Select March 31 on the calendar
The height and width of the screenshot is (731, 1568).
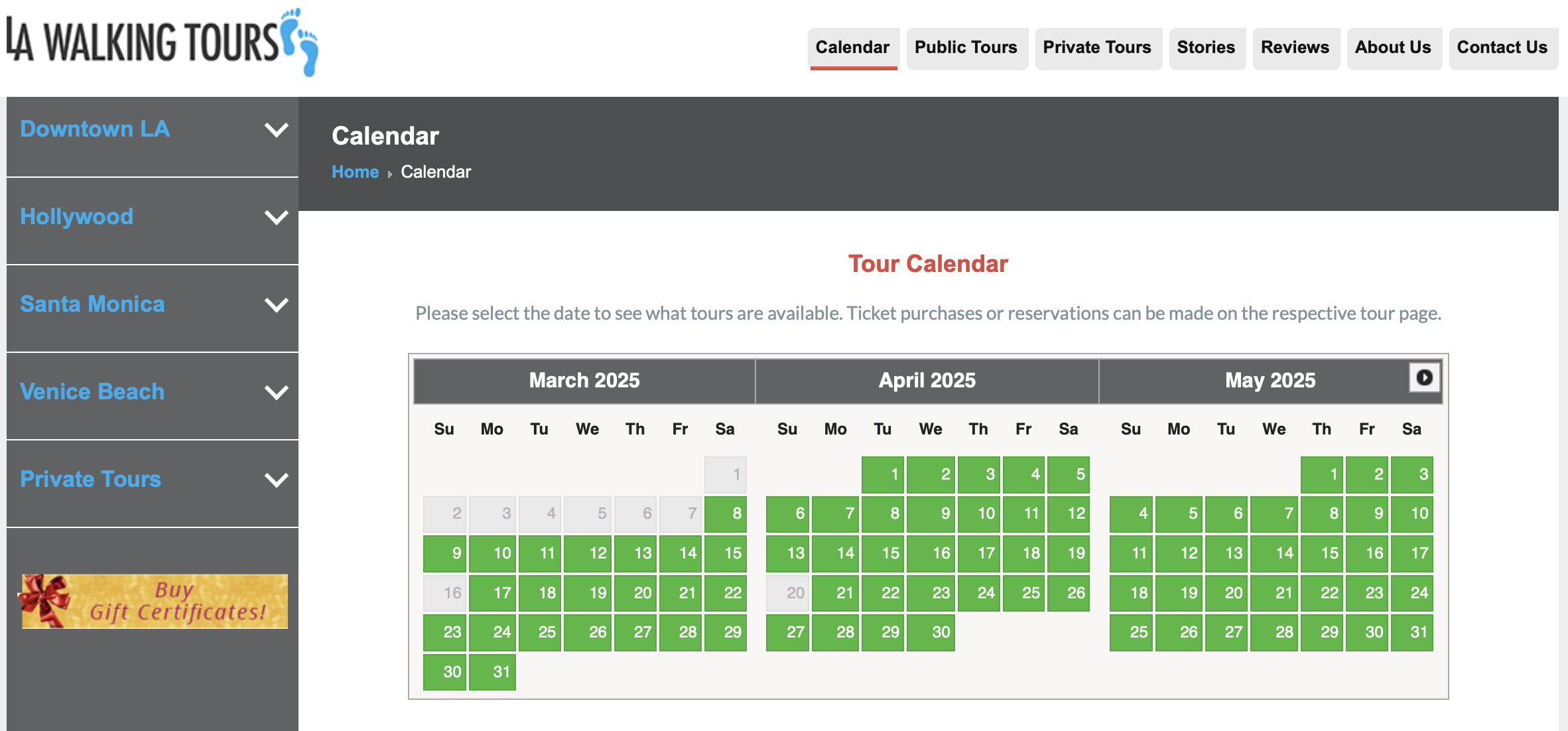click(492, 672)
